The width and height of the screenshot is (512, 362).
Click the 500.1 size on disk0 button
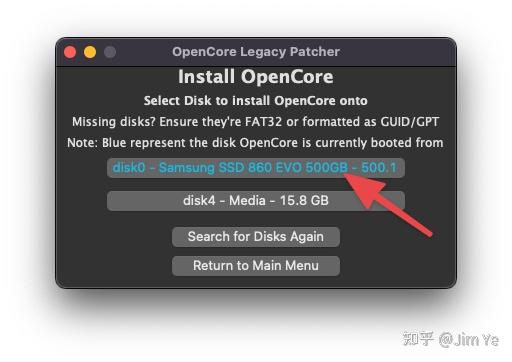point(379,167)
